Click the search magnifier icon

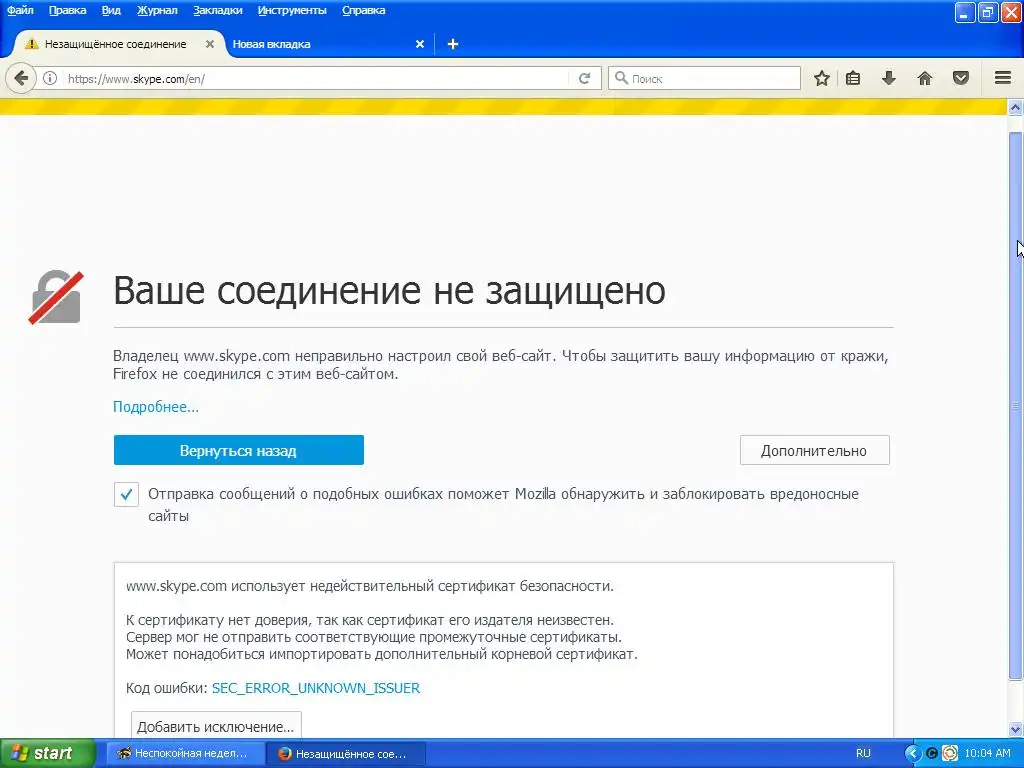coord(621,78)
